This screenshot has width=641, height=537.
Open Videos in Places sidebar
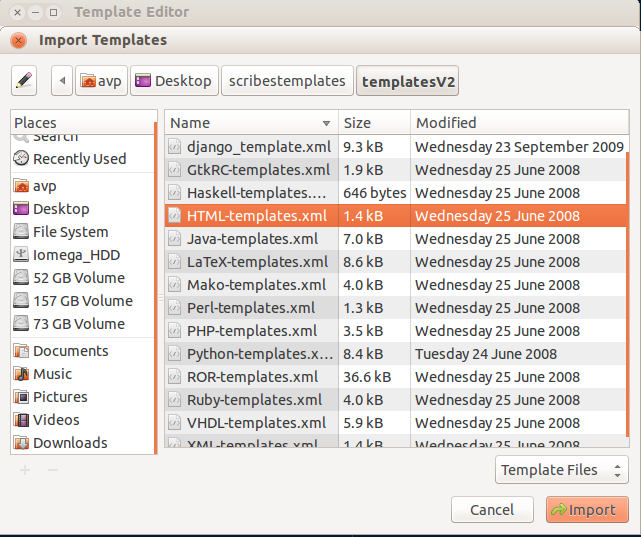click(83, 420)
